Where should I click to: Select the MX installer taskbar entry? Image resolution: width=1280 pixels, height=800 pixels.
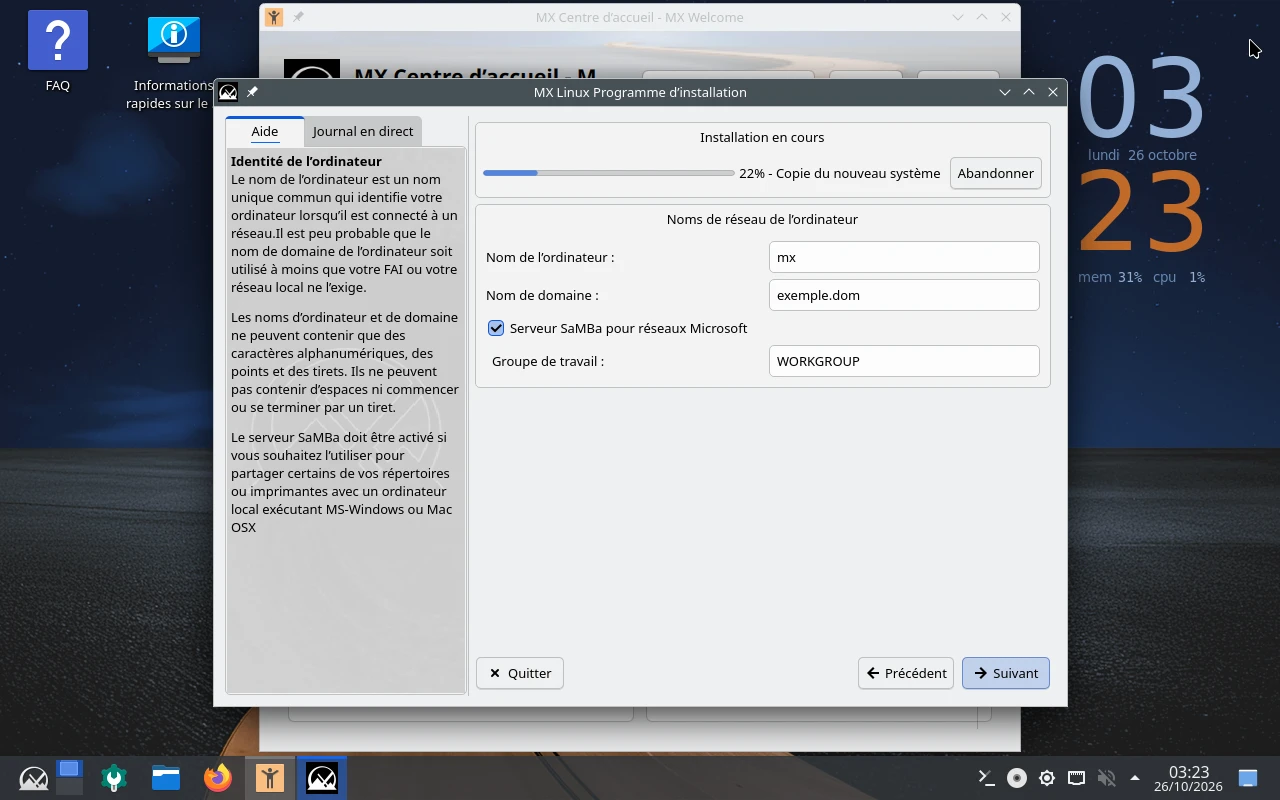point(322,777)
